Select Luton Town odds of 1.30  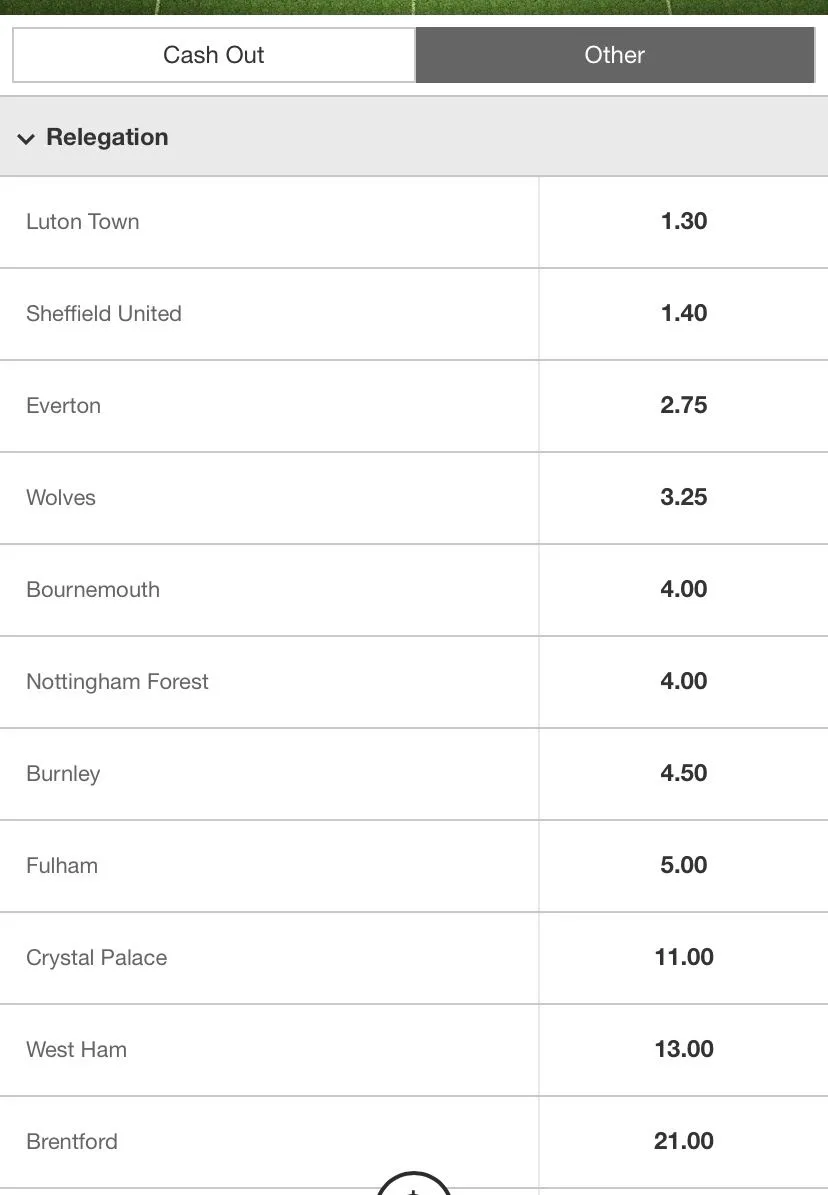tap(683, 221)
